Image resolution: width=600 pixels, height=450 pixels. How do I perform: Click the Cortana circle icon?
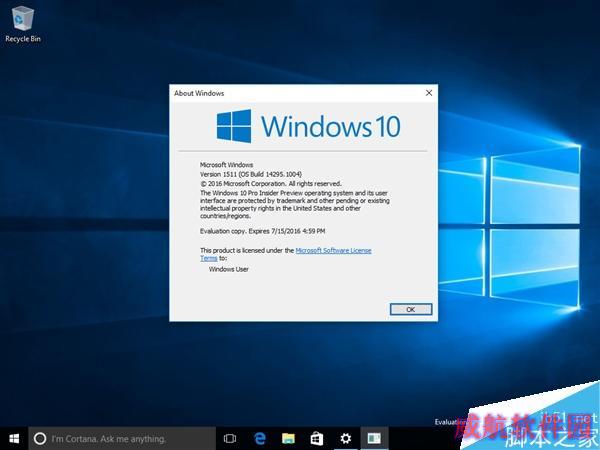40,439
